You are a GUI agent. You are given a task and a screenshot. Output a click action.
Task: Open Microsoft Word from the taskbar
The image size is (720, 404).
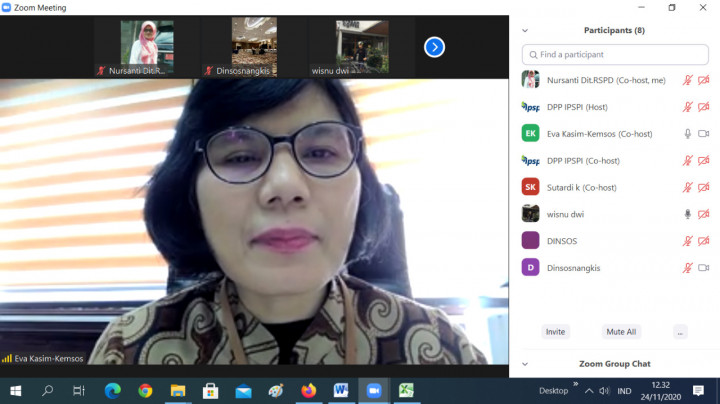tap(341, 391)
